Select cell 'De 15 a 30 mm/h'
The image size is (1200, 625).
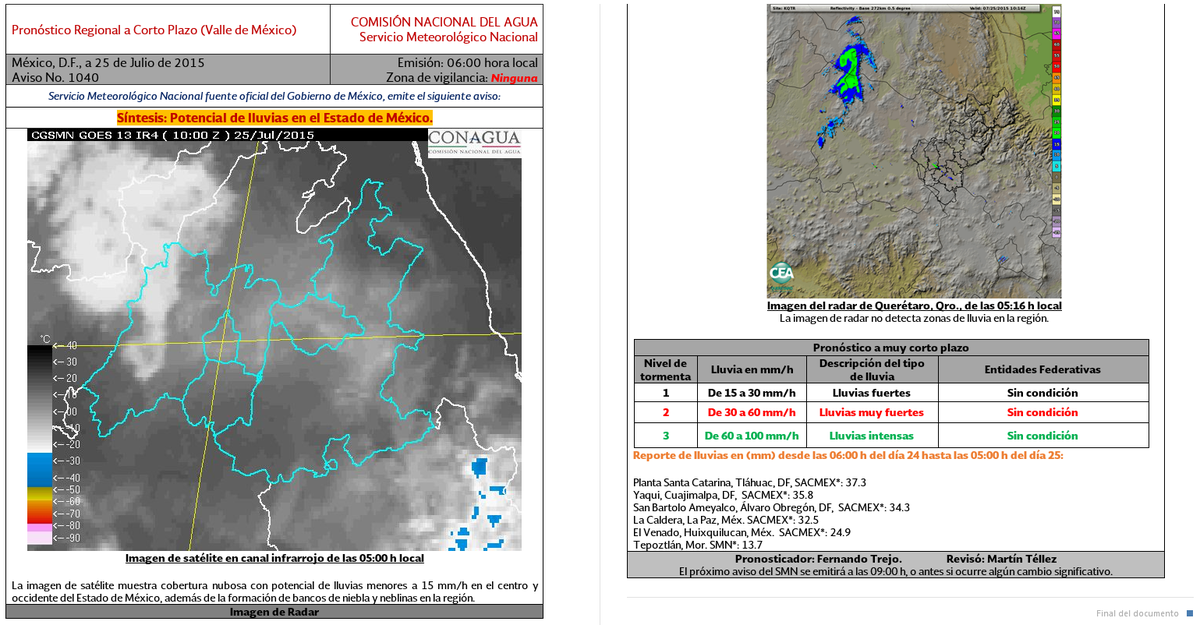click(751, 392)
